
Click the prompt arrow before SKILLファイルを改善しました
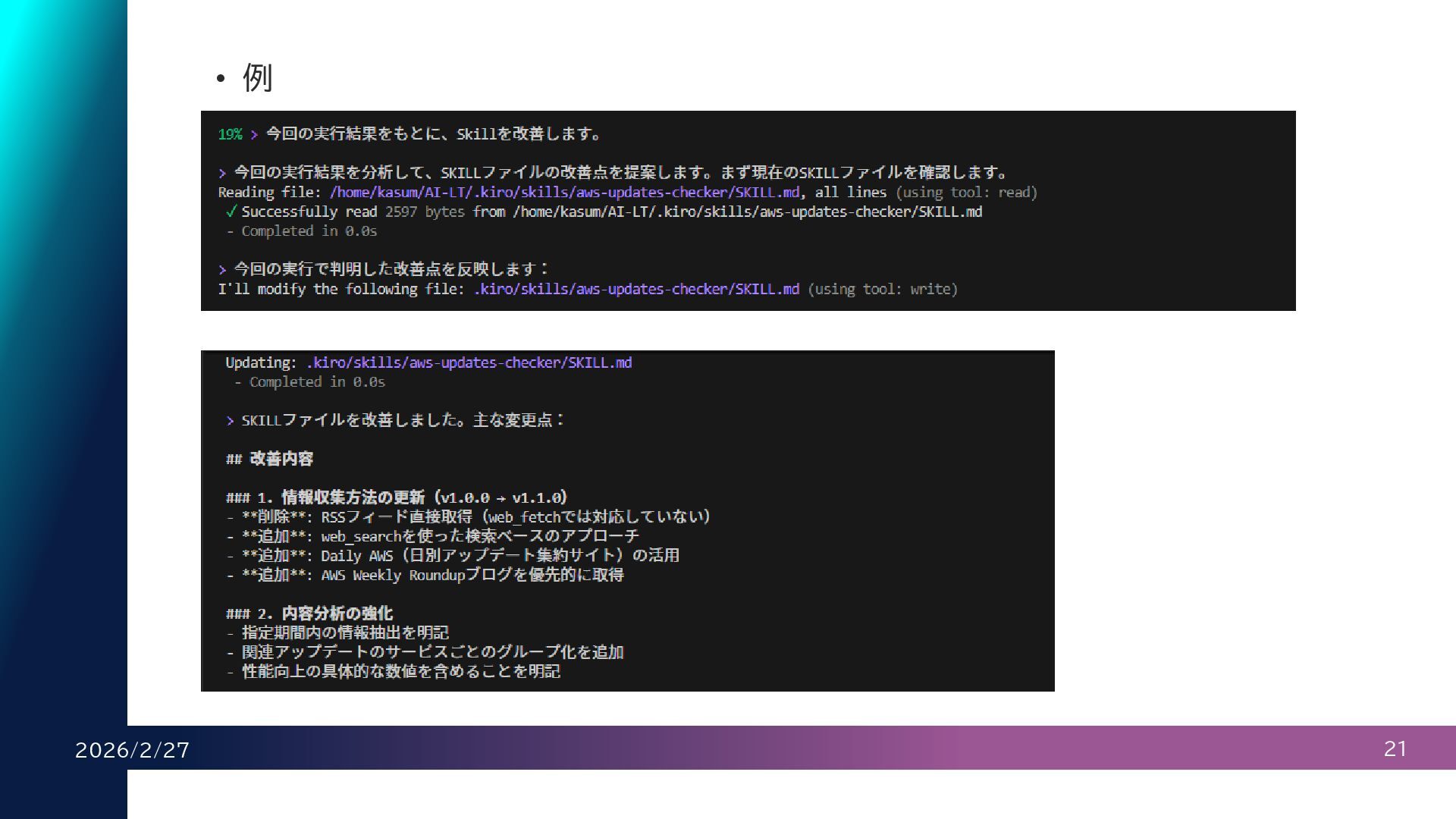(x=230, y=421)
